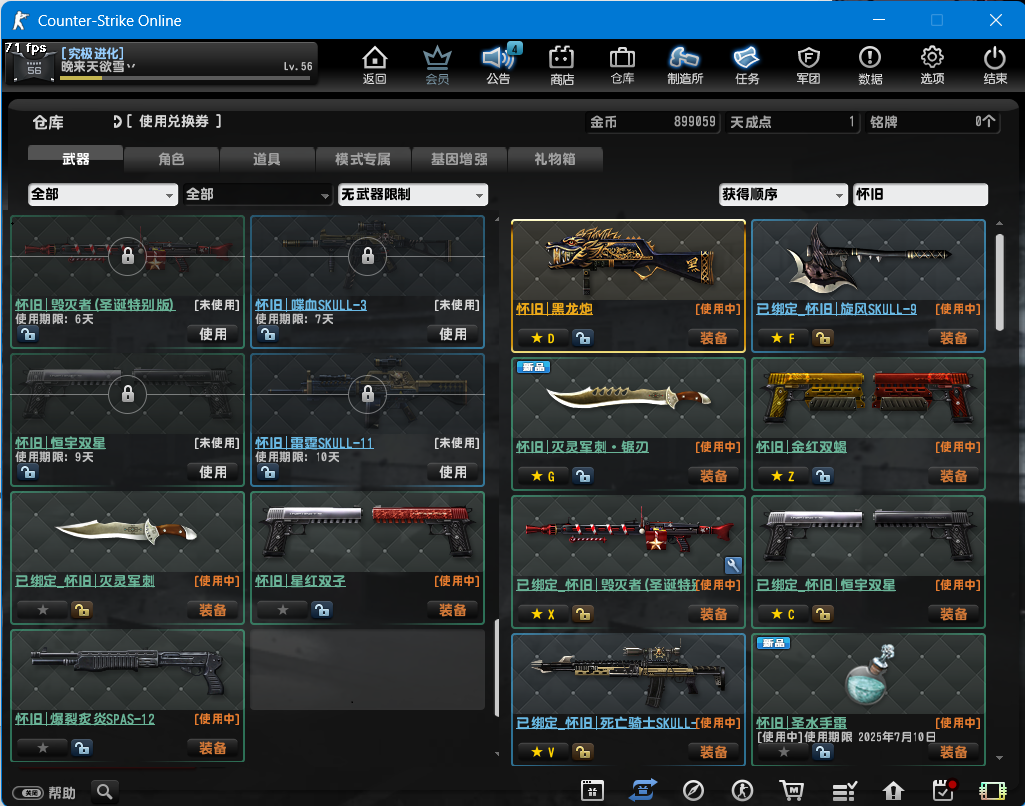Viewport: 1025px width, 806px height.
Task: Toggle star favorite on 怀旧|金红双蝎 (Z)
Action: click(783, 476)
